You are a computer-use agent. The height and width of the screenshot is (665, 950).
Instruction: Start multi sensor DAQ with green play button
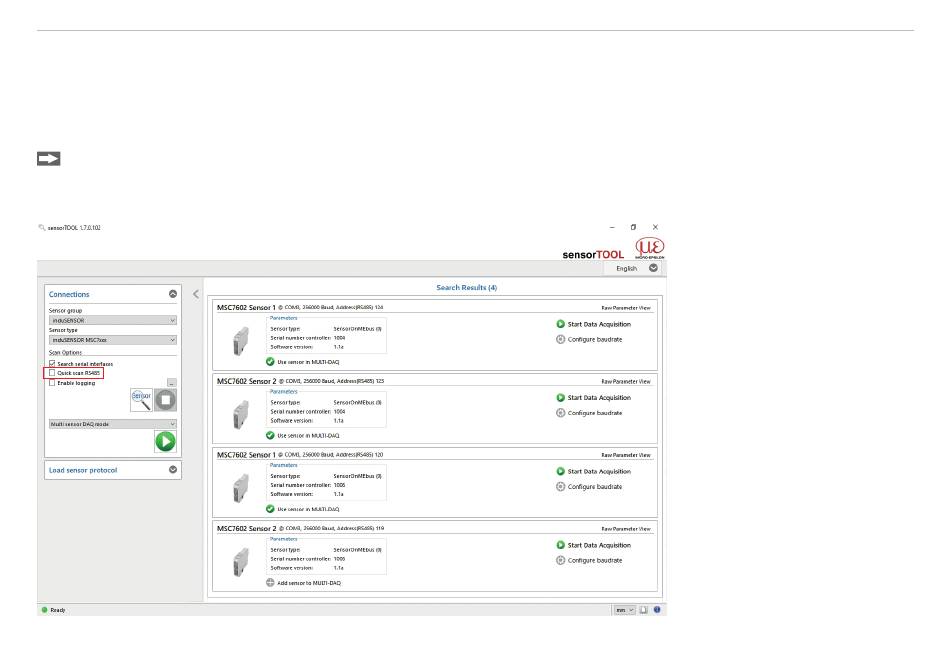pos(165,442)
